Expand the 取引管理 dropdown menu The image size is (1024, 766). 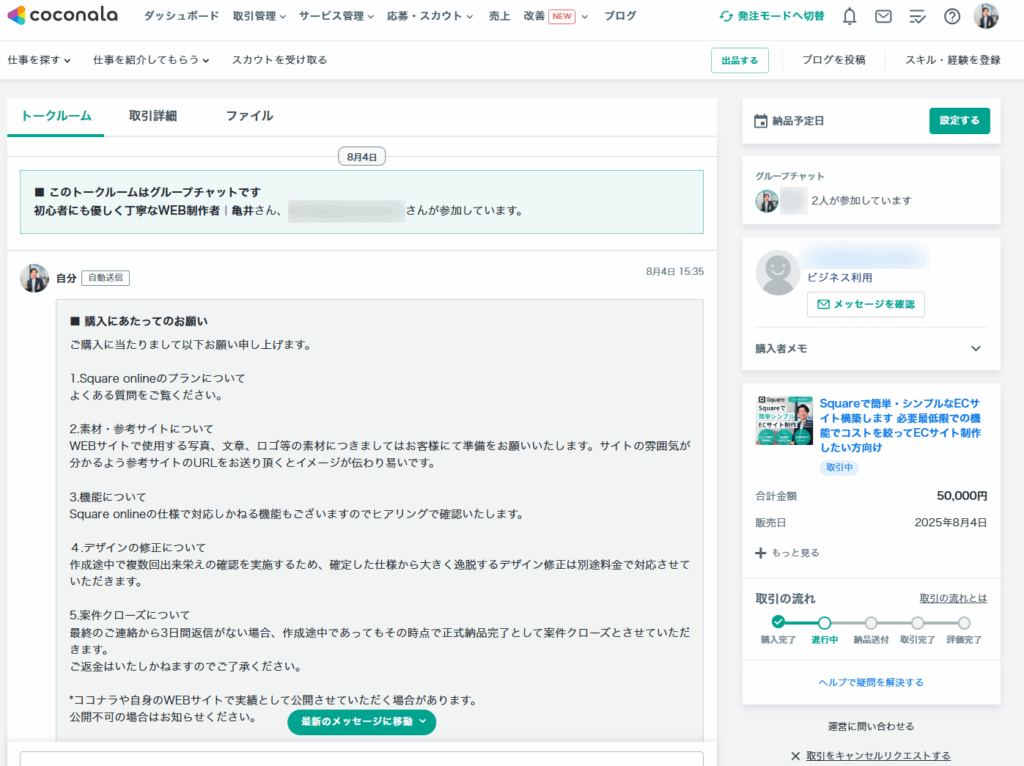coord(259,16)
